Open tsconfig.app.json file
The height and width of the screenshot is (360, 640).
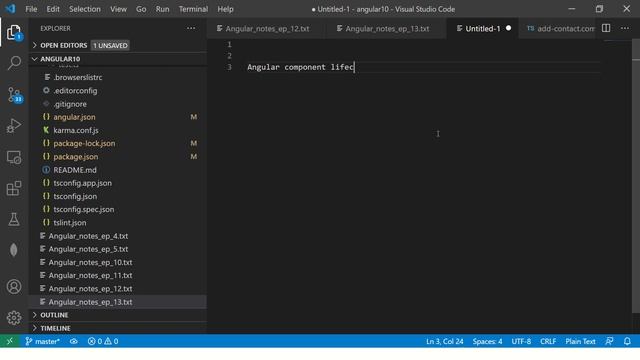(82, 183)
